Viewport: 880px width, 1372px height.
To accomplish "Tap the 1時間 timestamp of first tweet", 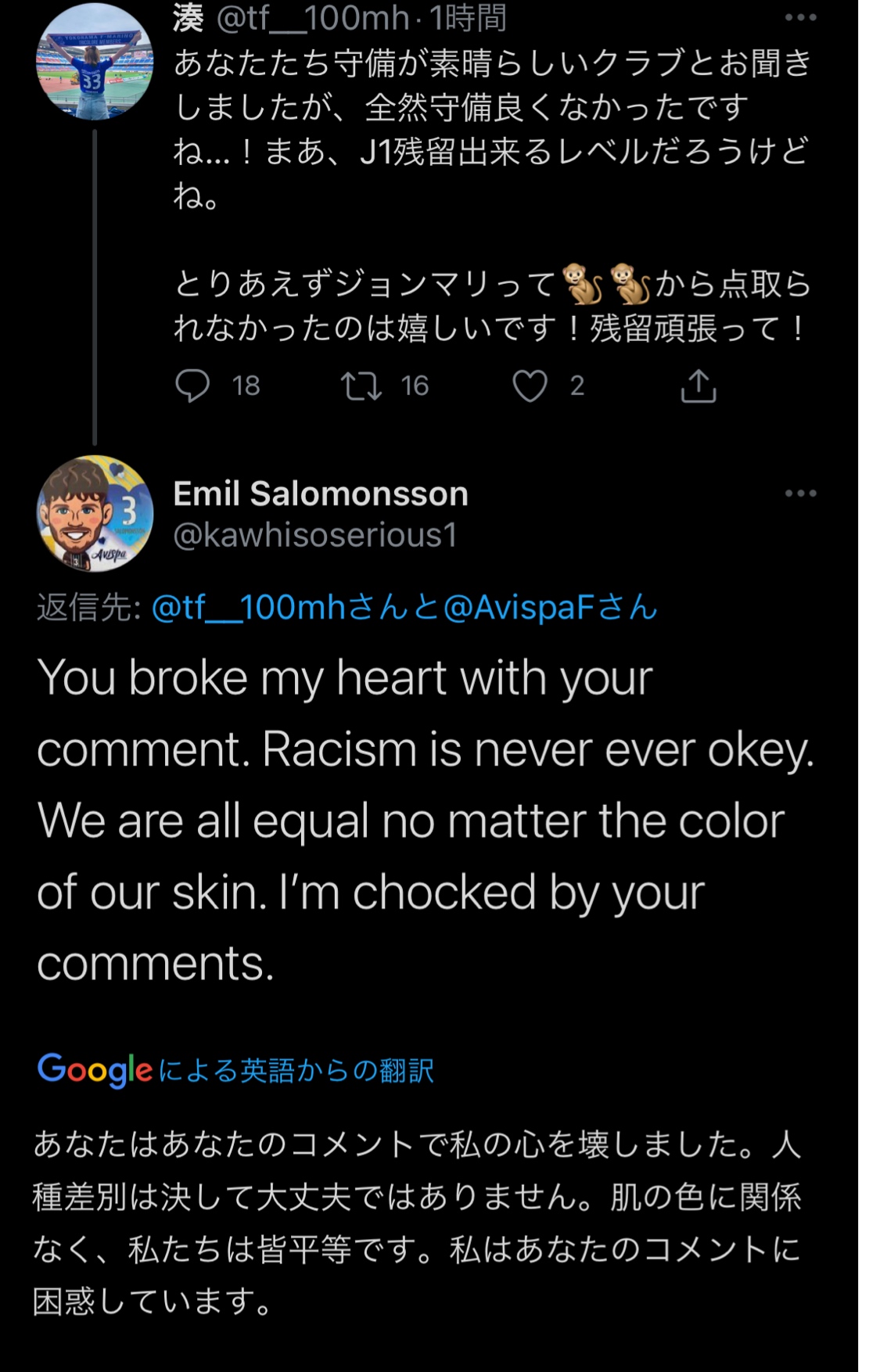I will pyautogui.click(x=469, y=18).
